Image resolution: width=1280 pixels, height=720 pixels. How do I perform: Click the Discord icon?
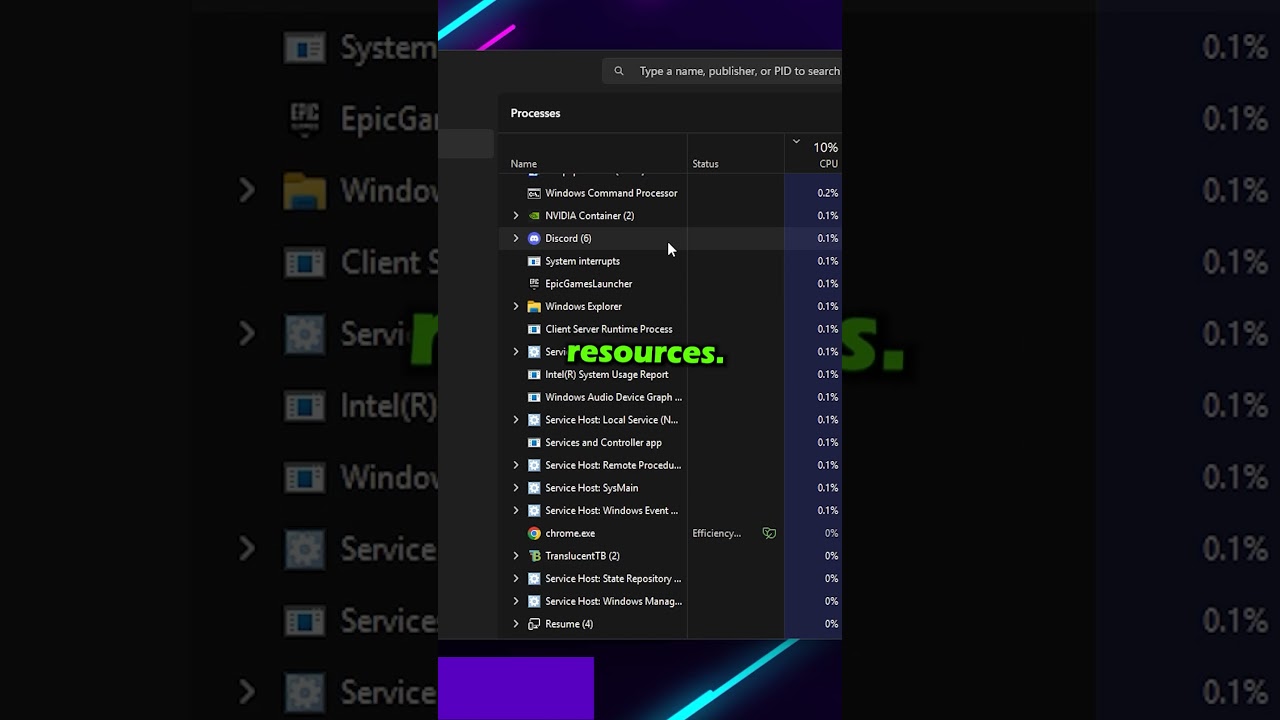coord(534,239)
